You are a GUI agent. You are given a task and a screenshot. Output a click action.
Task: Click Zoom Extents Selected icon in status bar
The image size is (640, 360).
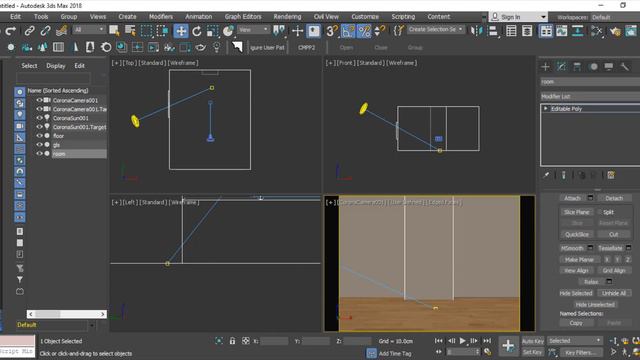pos(219,340)
